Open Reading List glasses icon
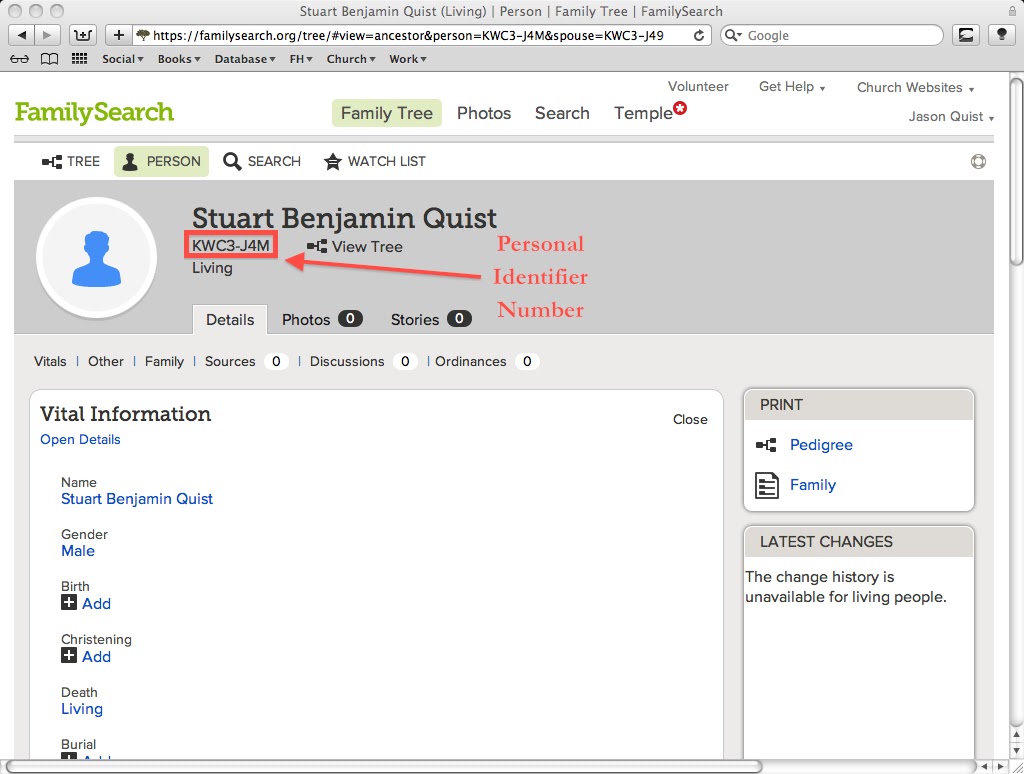Image resolution: width=1024 pixels, height=774 pixels. 20,59
